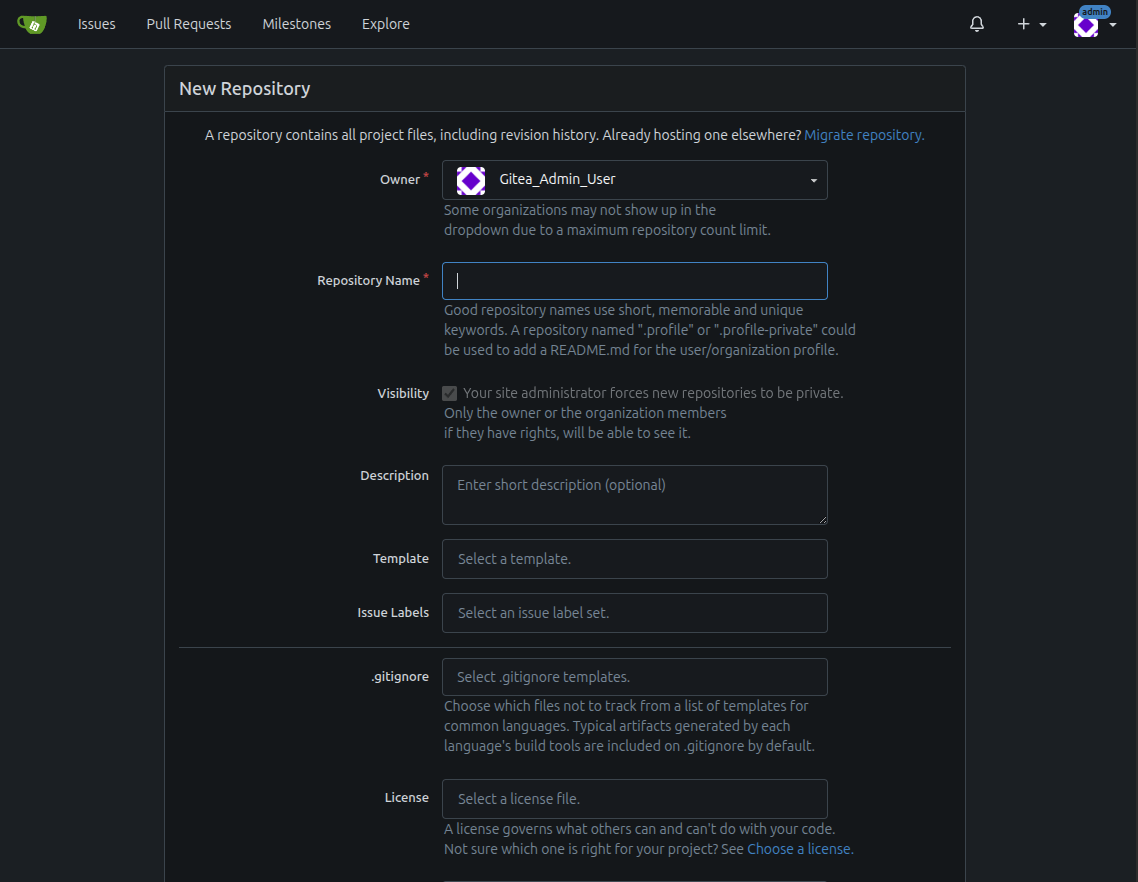
Task: Click the New Repository heading
Action: point(245,89)
